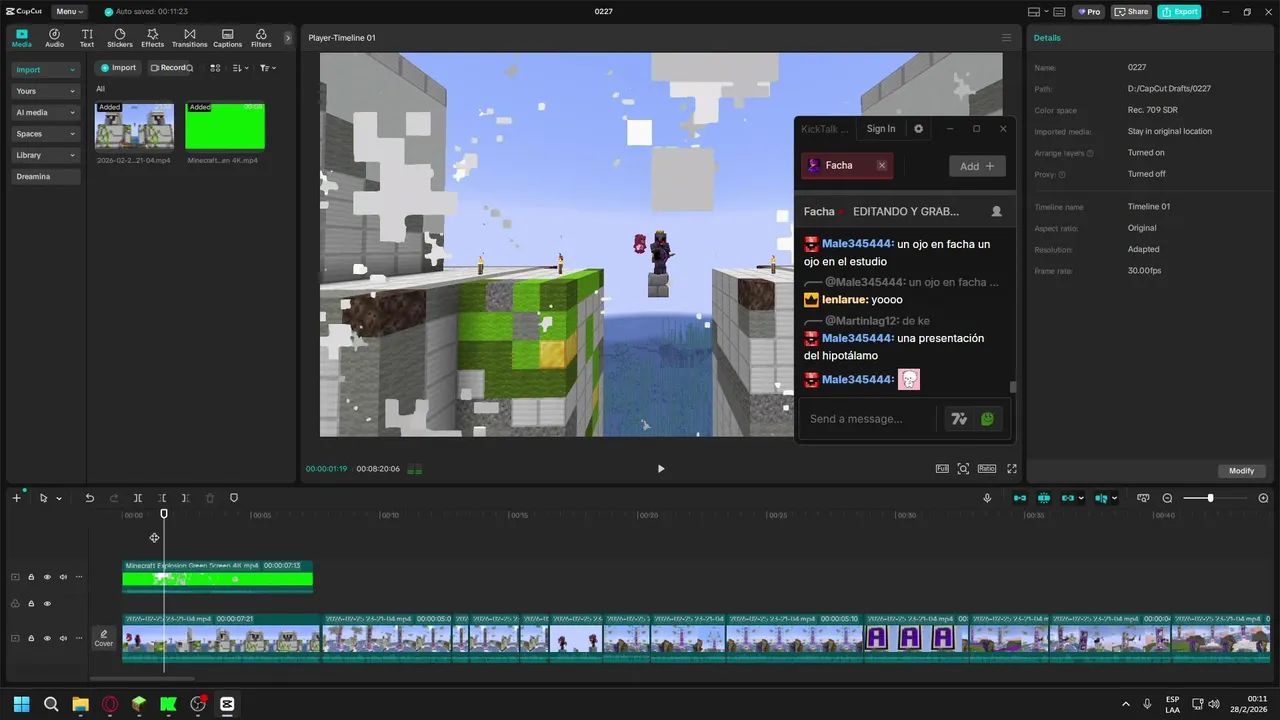Open the Dreamina section
This screenshot has width=1280, height=720.
tap(46, 177)
